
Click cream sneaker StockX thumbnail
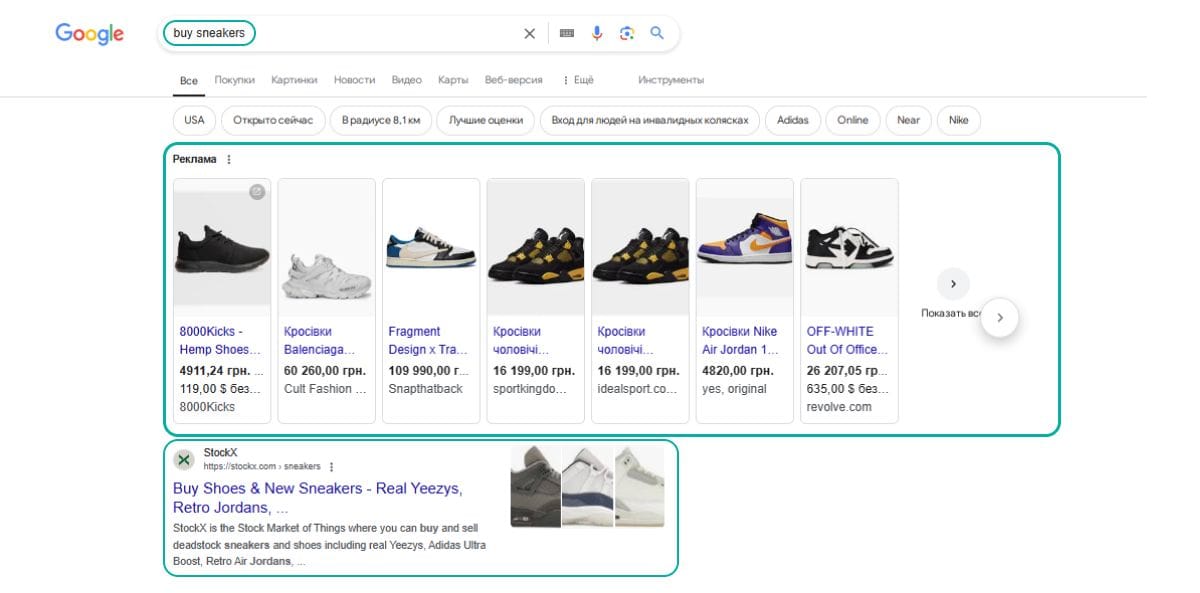639,486
